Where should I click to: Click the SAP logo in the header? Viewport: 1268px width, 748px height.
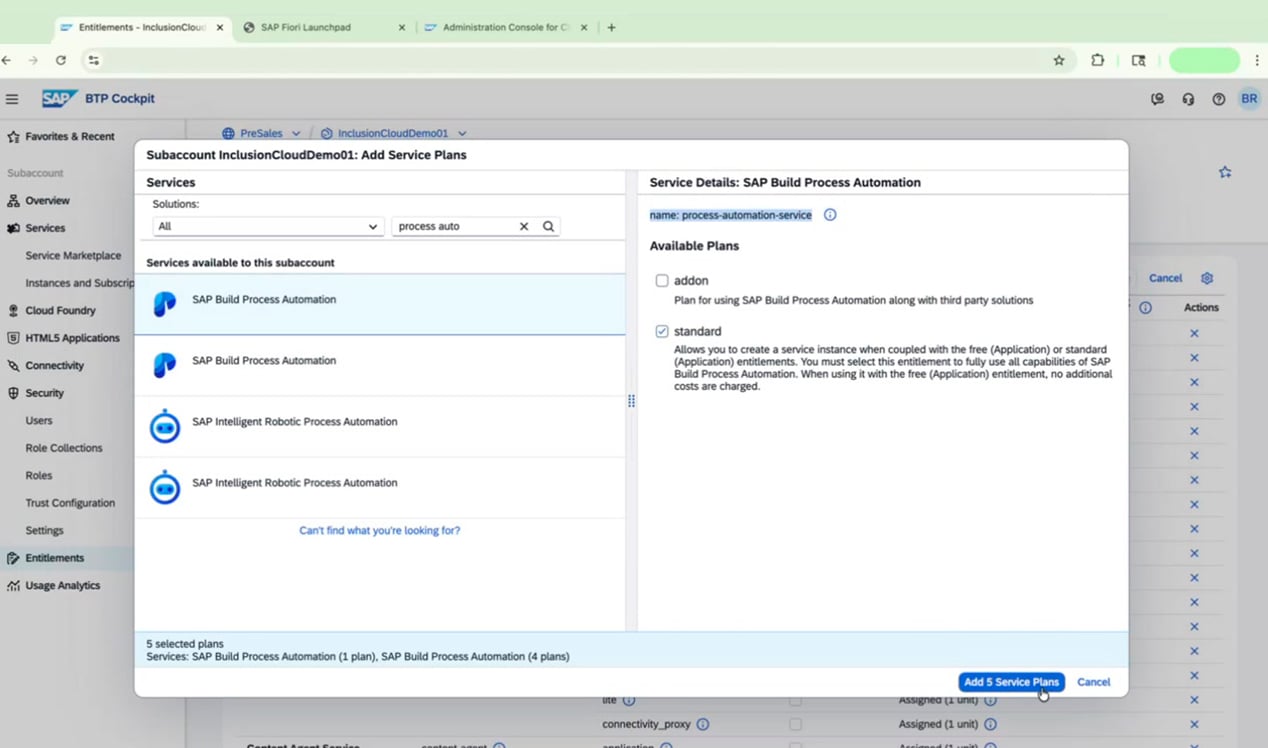point(60,99)
